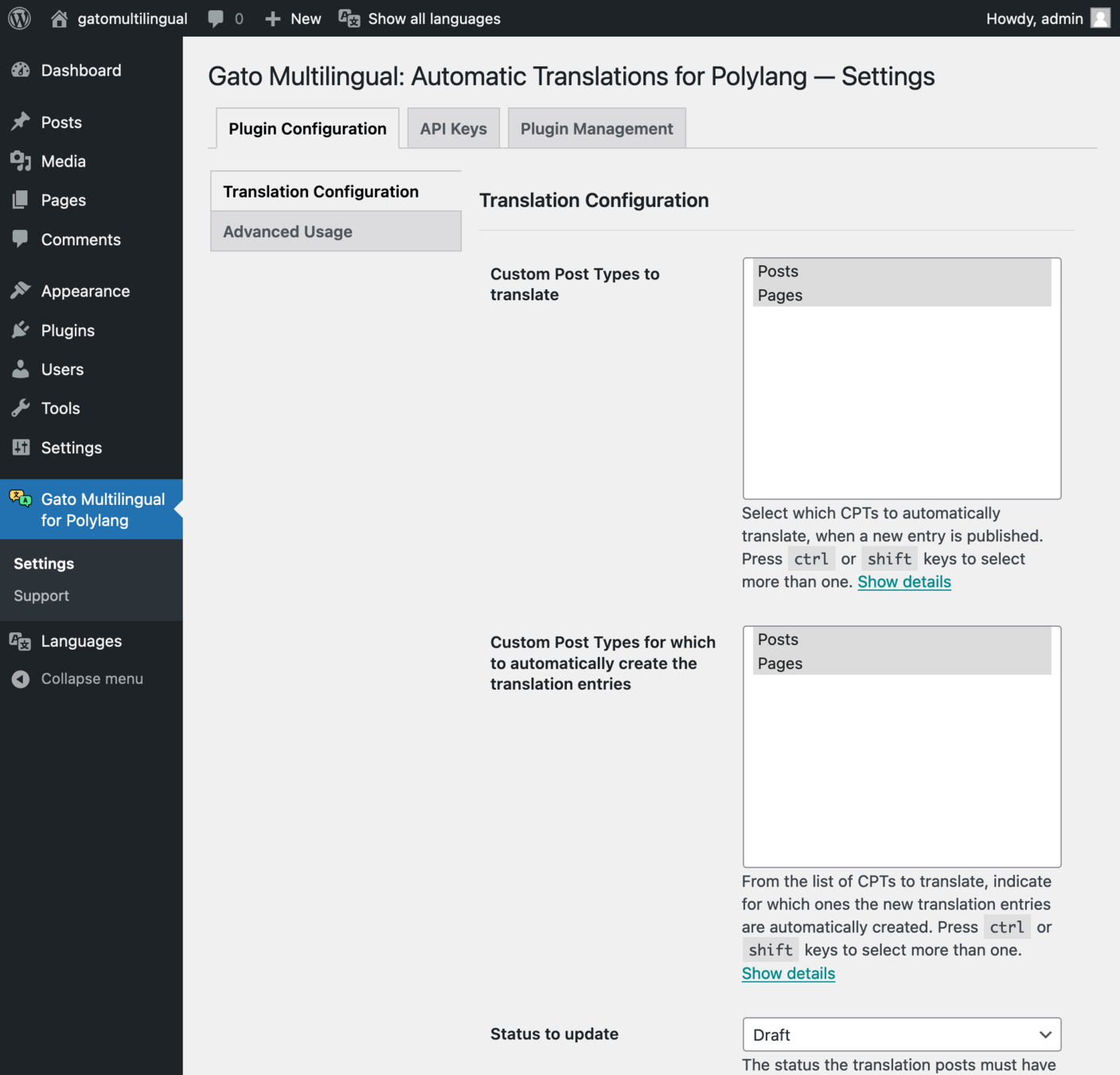The height and width of the screenshot is (1075, 1120).
Task: Open the comments bubble icon in admin bar
Action: point(216,18)
